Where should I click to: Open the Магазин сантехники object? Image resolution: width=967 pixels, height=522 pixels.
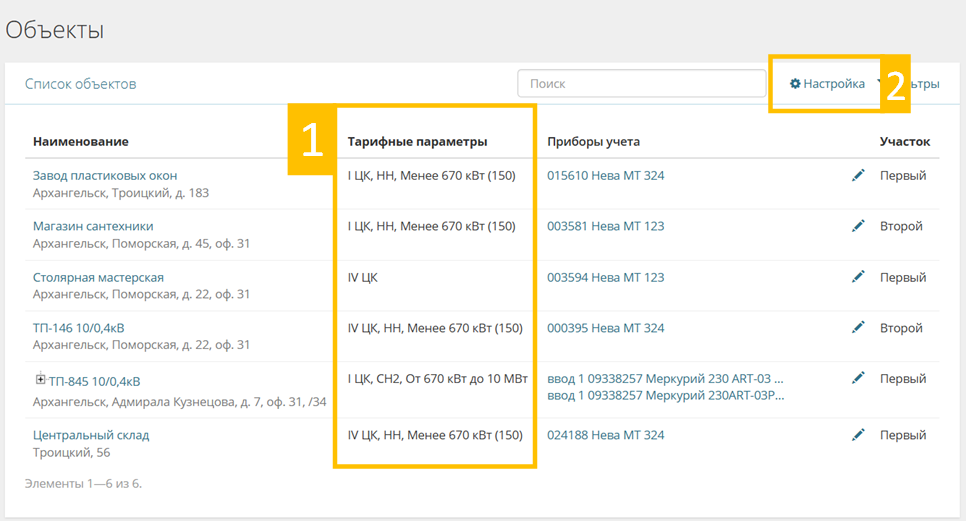tap(93, 227)
